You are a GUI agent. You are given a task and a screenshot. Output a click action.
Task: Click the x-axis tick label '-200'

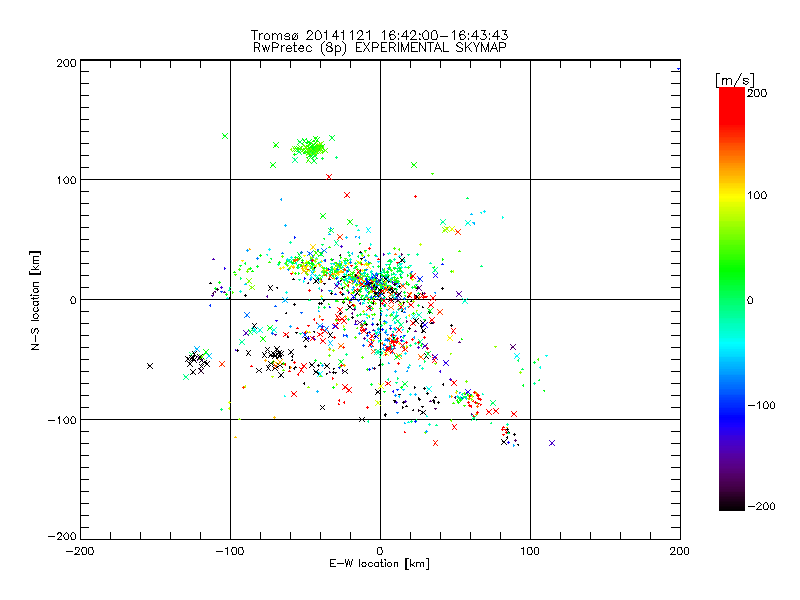(80, 552)
